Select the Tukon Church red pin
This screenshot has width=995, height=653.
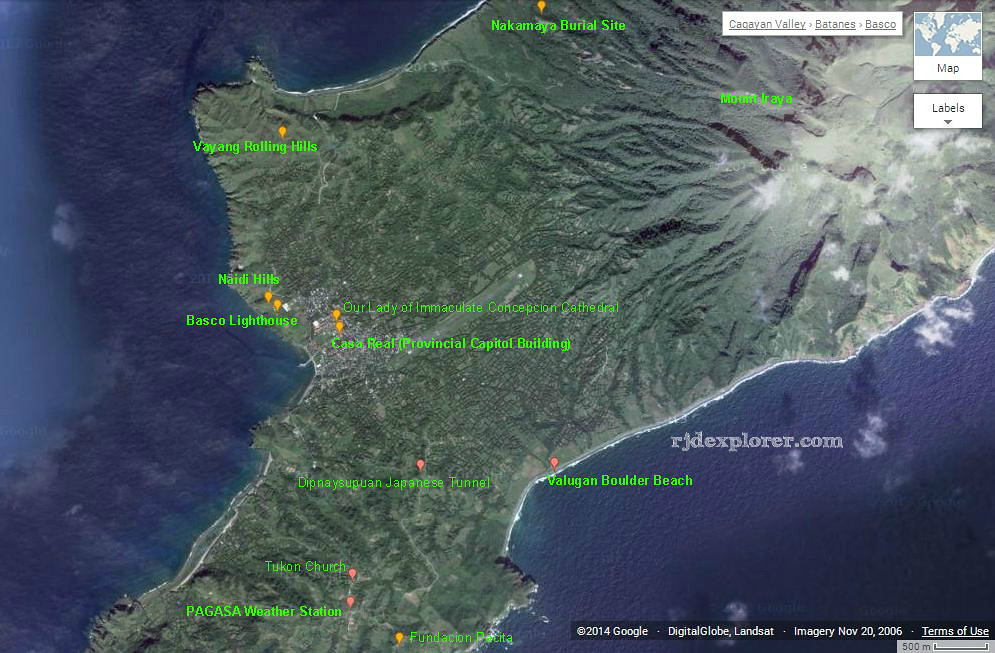click(352, 574)
